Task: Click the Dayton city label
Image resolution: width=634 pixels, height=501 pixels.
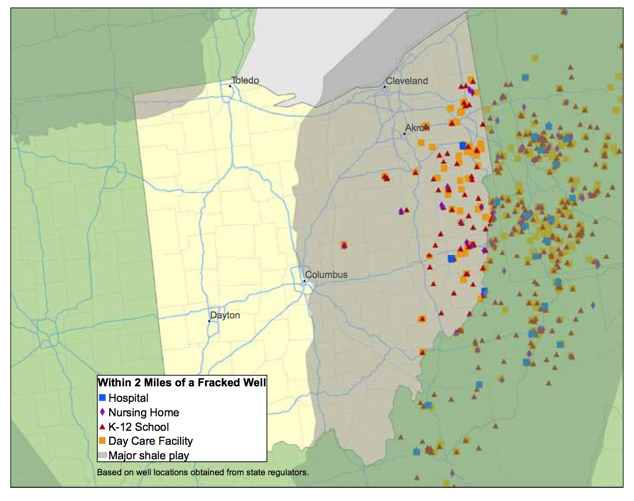Action: 225,315
